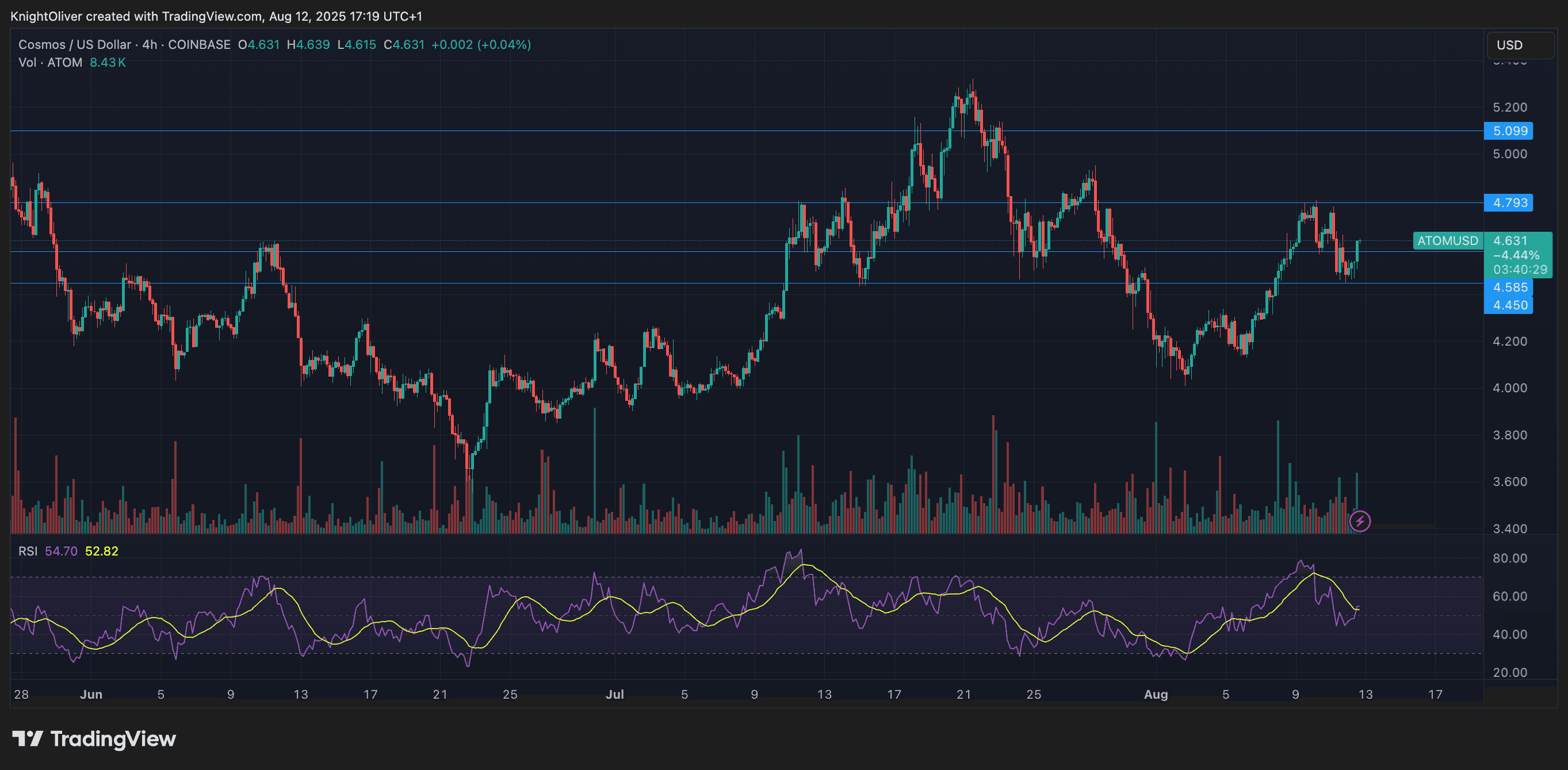
Task: Click the TradingView logo
Action: (x=94, y=740)
